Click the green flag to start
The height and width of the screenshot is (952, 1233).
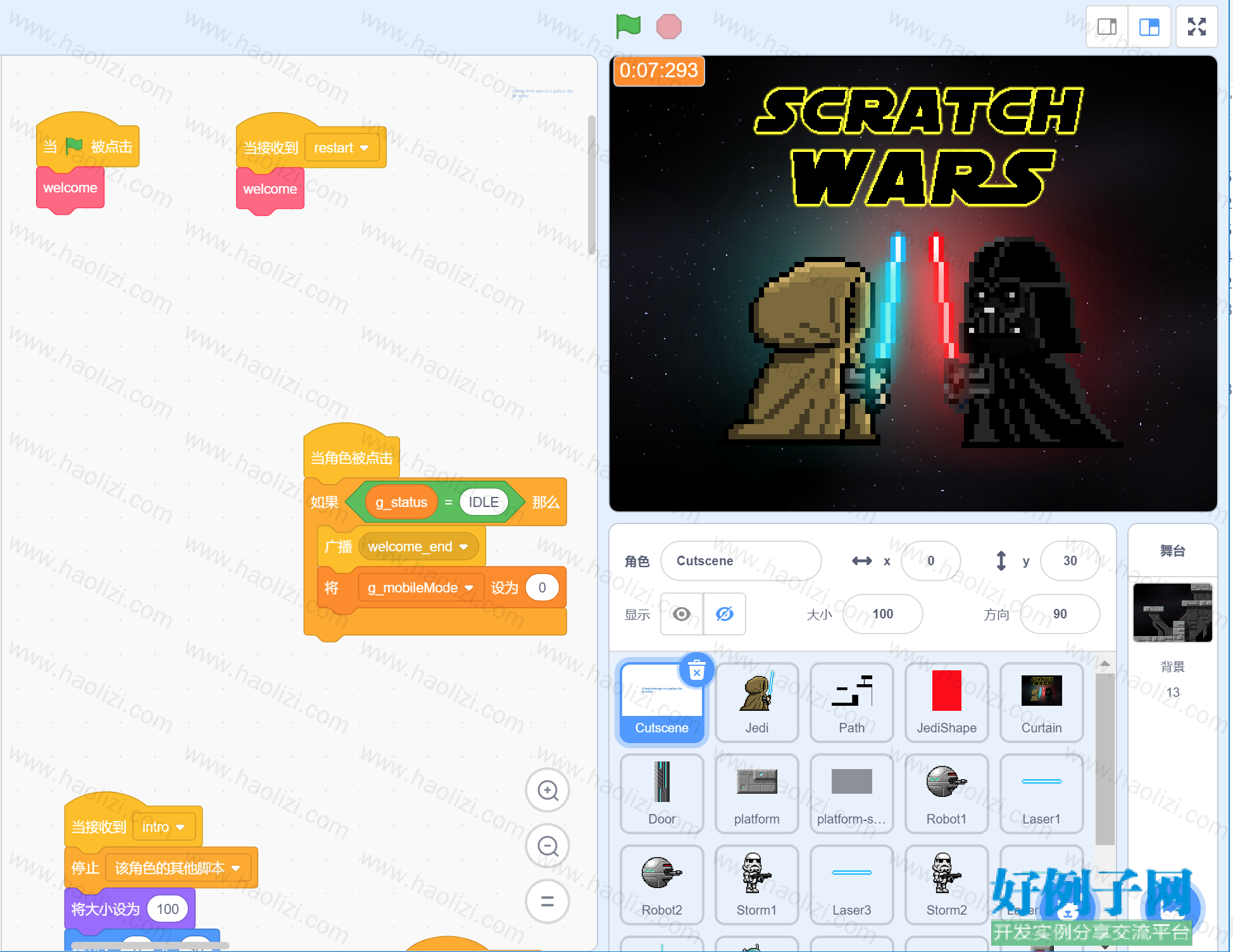tap(628, 27)
